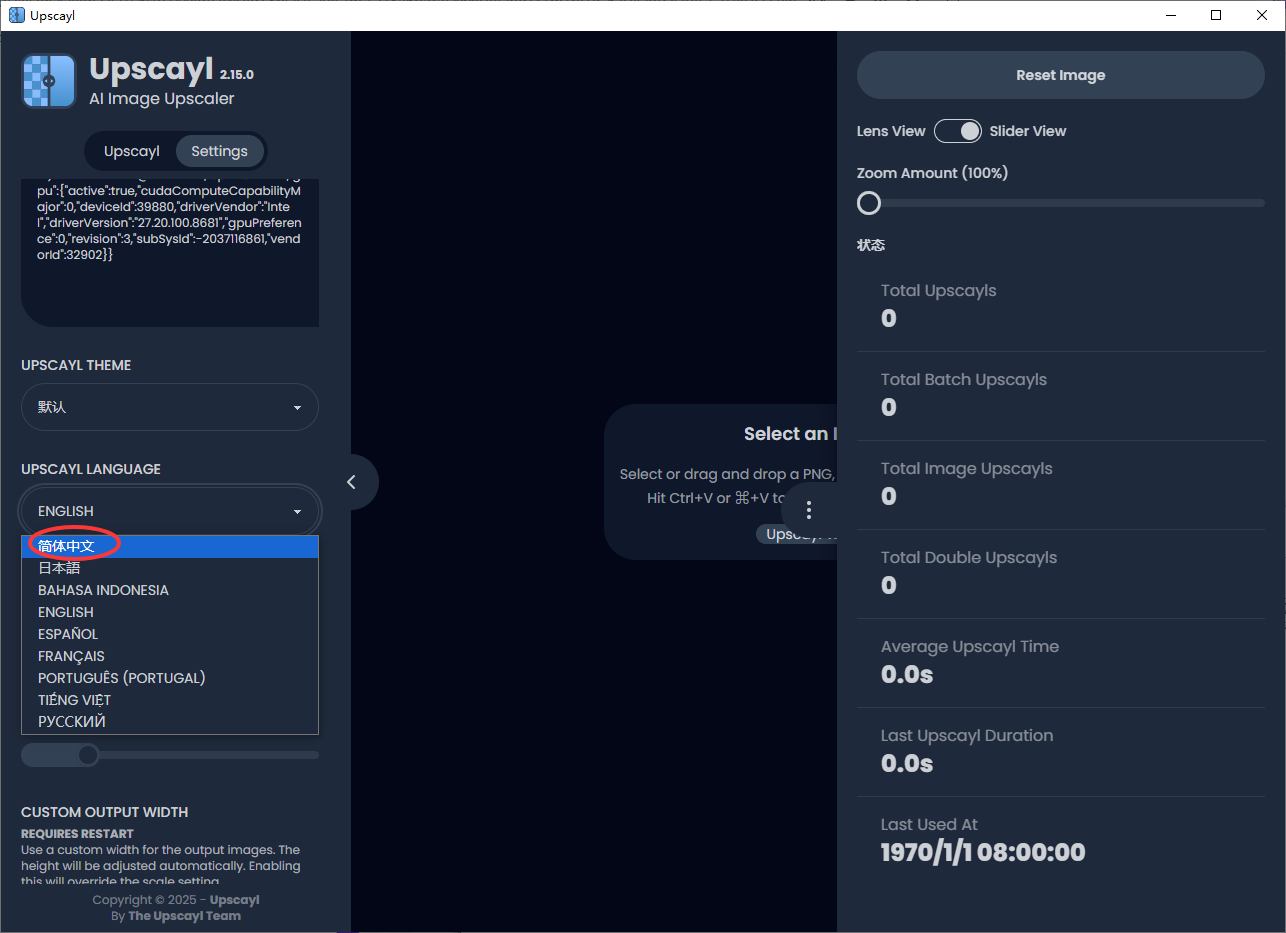
Task: Choose BAHASA INDONESIA language option
Action: 170,590
